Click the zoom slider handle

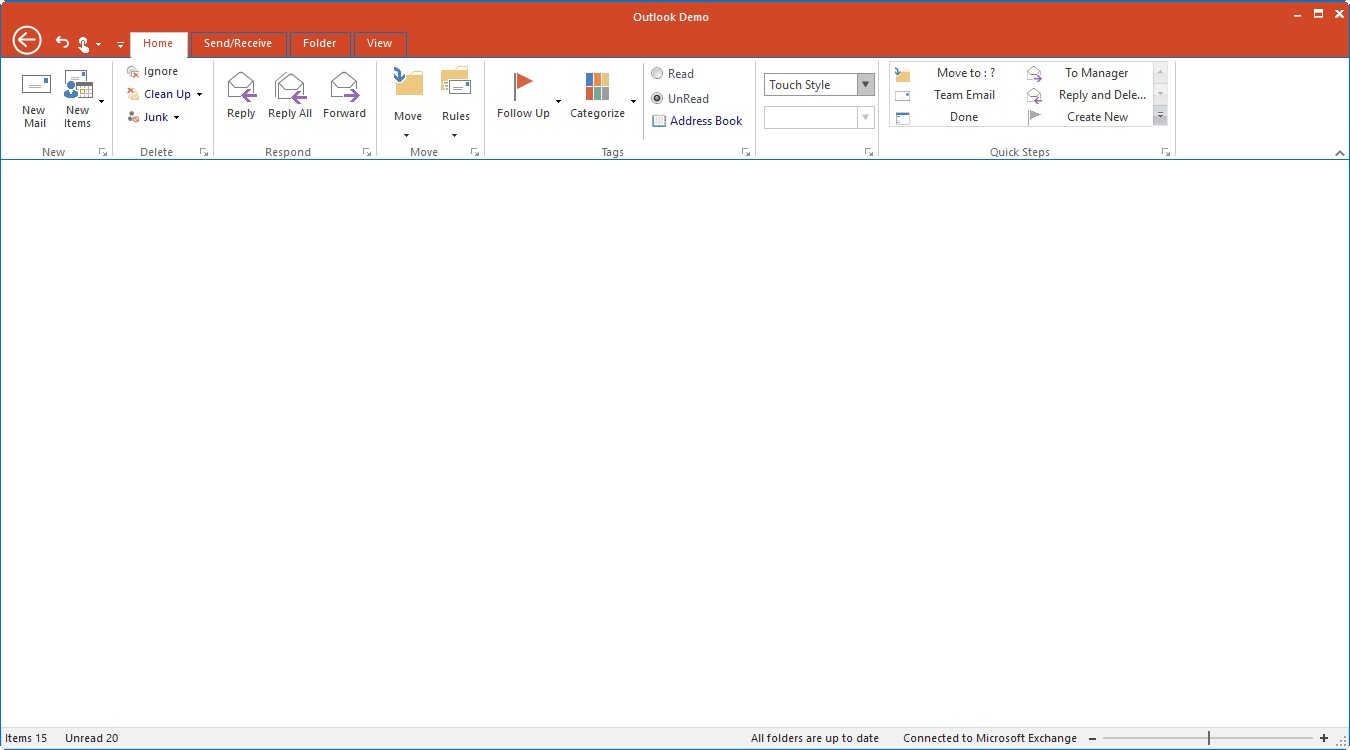click(1209, 738)
